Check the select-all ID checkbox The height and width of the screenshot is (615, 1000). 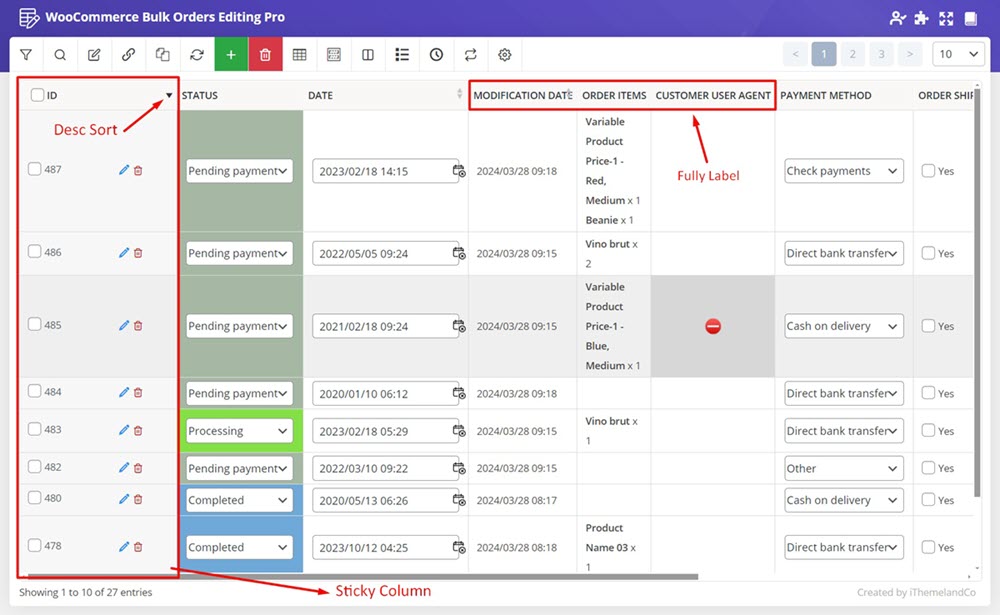pos(38,95)
